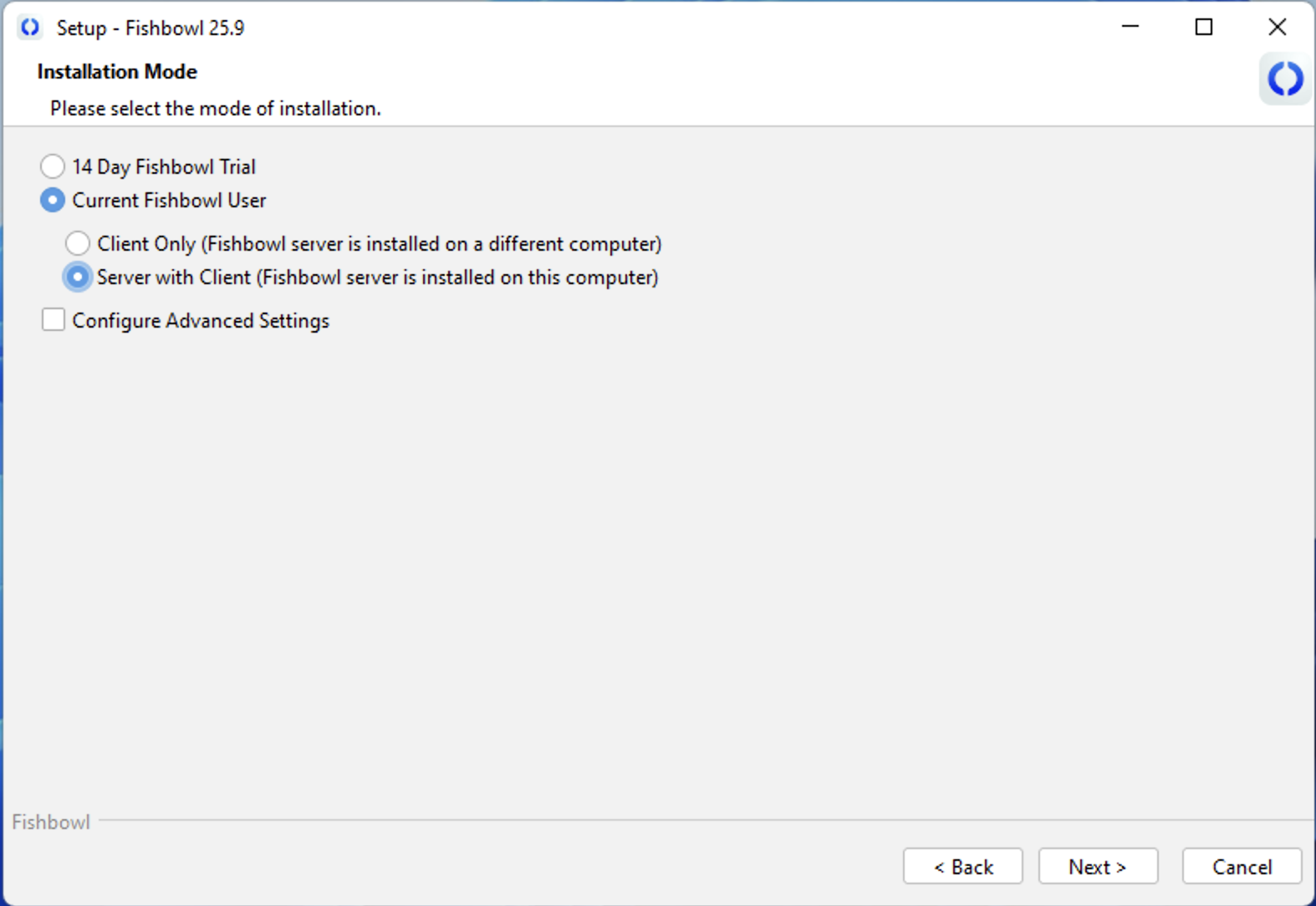Choose the Server with Client installation mode

point(78,277)
